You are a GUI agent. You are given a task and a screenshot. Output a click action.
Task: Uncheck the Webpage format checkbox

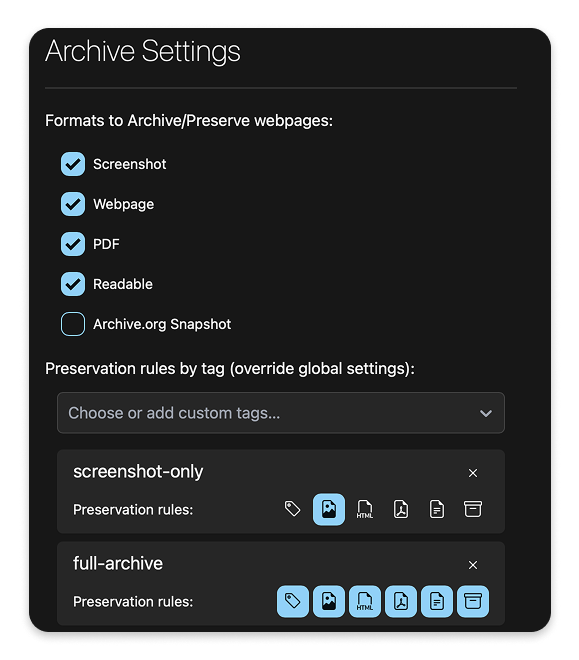[73, 204]
